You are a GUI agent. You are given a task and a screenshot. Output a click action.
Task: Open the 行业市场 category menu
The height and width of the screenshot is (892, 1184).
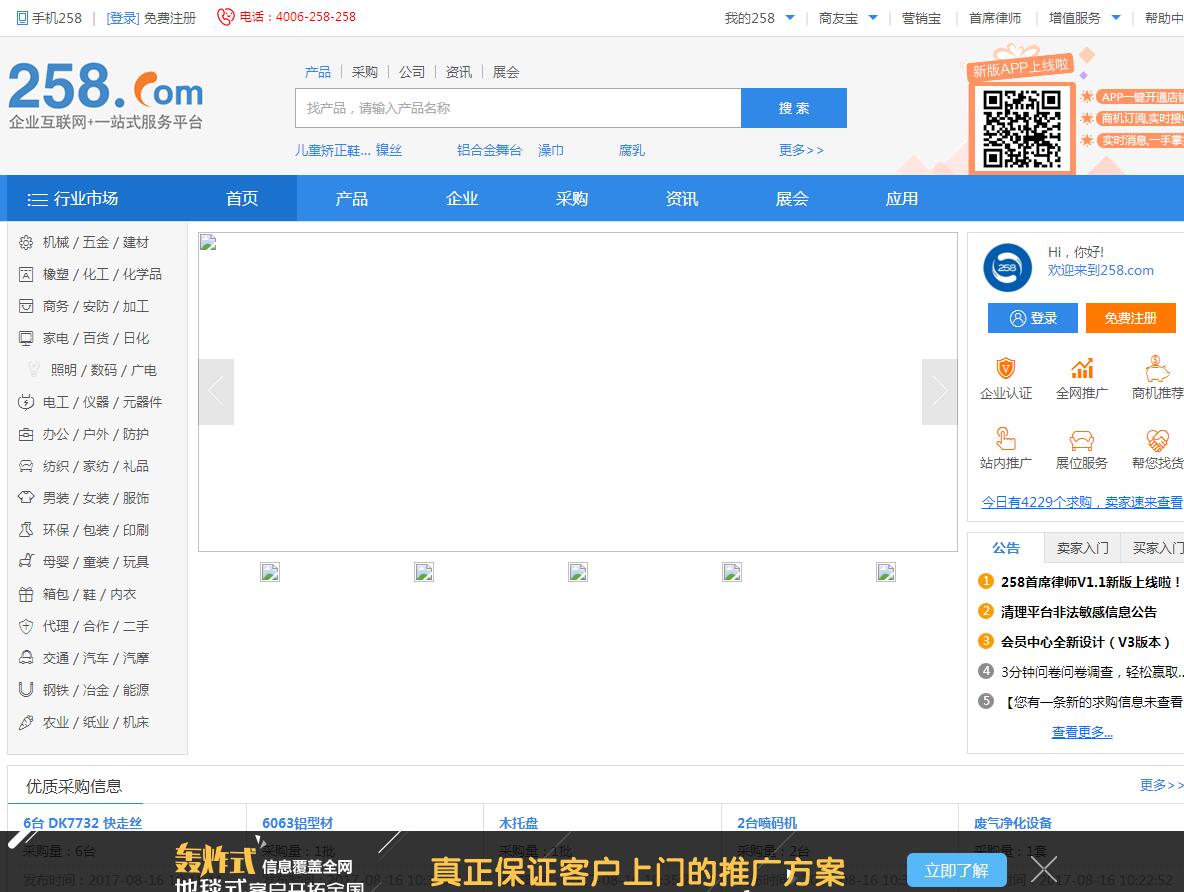(73, 199)
